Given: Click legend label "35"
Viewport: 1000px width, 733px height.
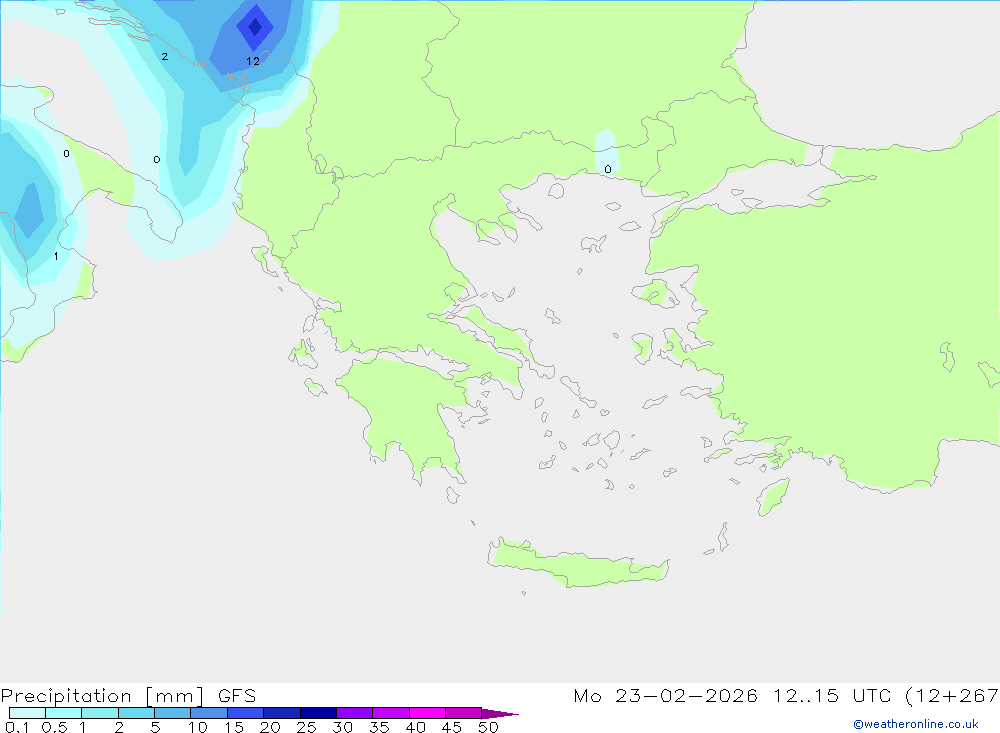Looking at the screenshot, I should (x=379, y=727).
